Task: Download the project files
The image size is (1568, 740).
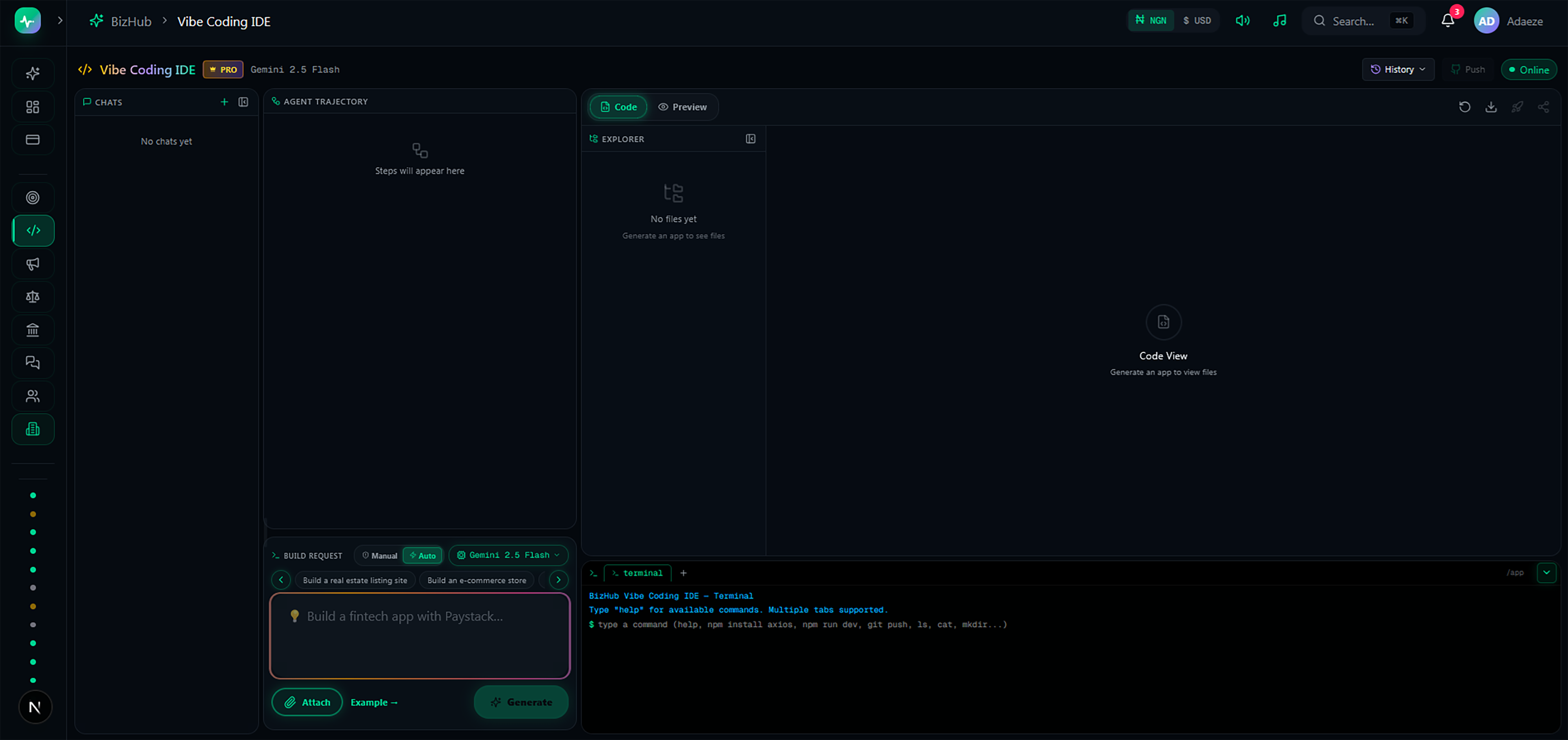Action: click(1491, 107)
